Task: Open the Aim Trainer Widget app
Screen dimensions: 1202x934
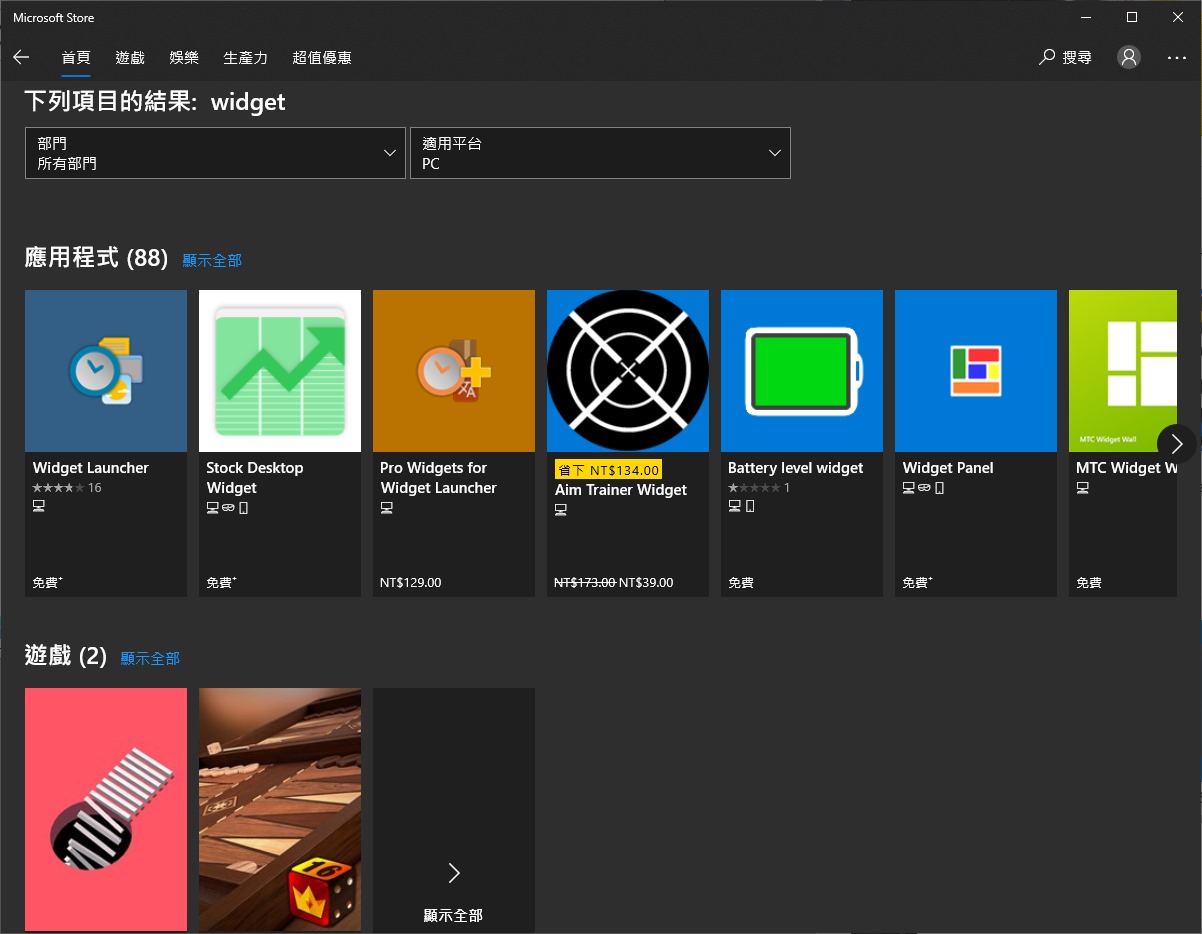Action: coord(627,370)
